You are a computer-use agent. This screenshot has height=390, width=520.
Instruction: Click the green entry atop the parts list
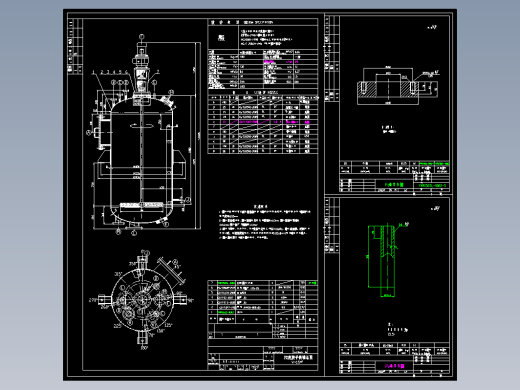226,283
